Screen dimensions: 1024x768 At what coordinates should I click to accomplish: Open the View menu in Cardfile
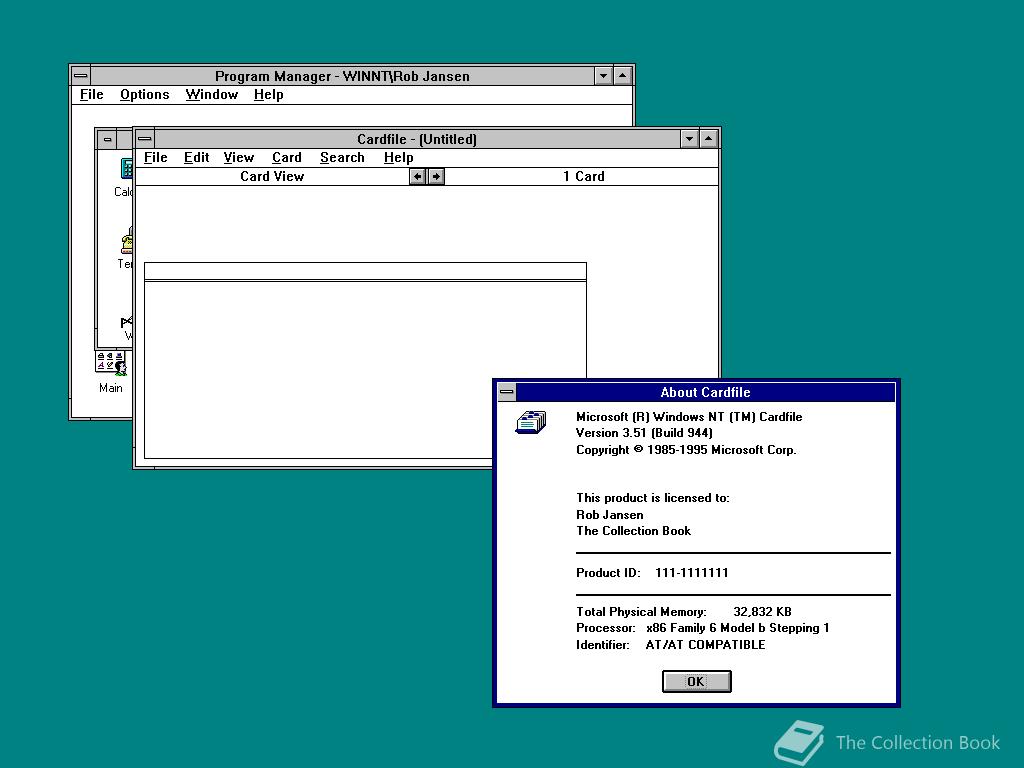coord(238,157)
